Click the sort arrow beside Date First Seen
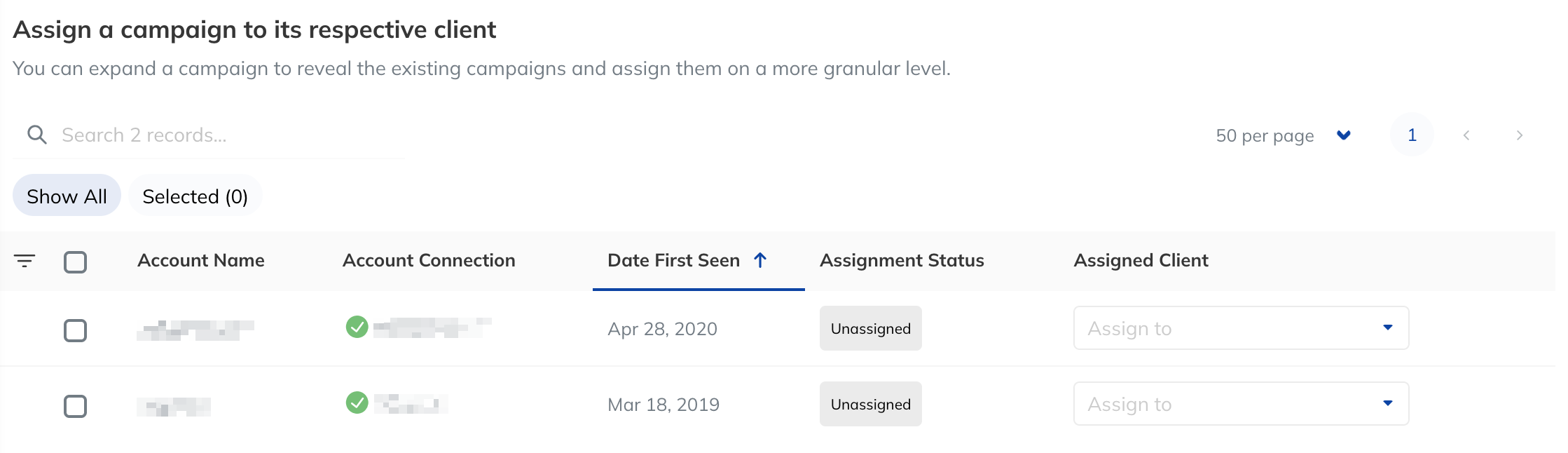 click(x=760, y=260)
